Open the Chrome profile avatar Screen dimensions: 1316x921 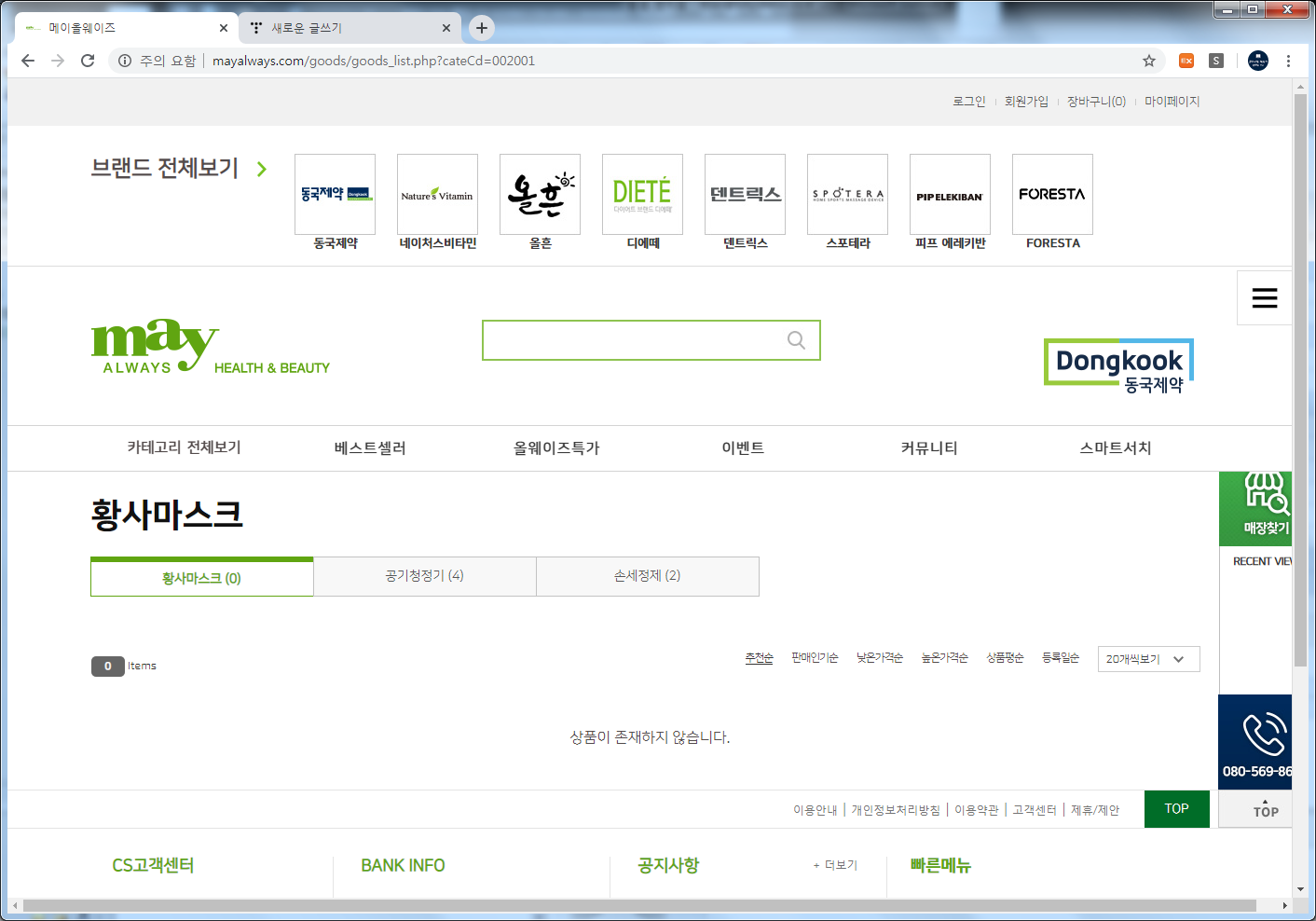1258,61
